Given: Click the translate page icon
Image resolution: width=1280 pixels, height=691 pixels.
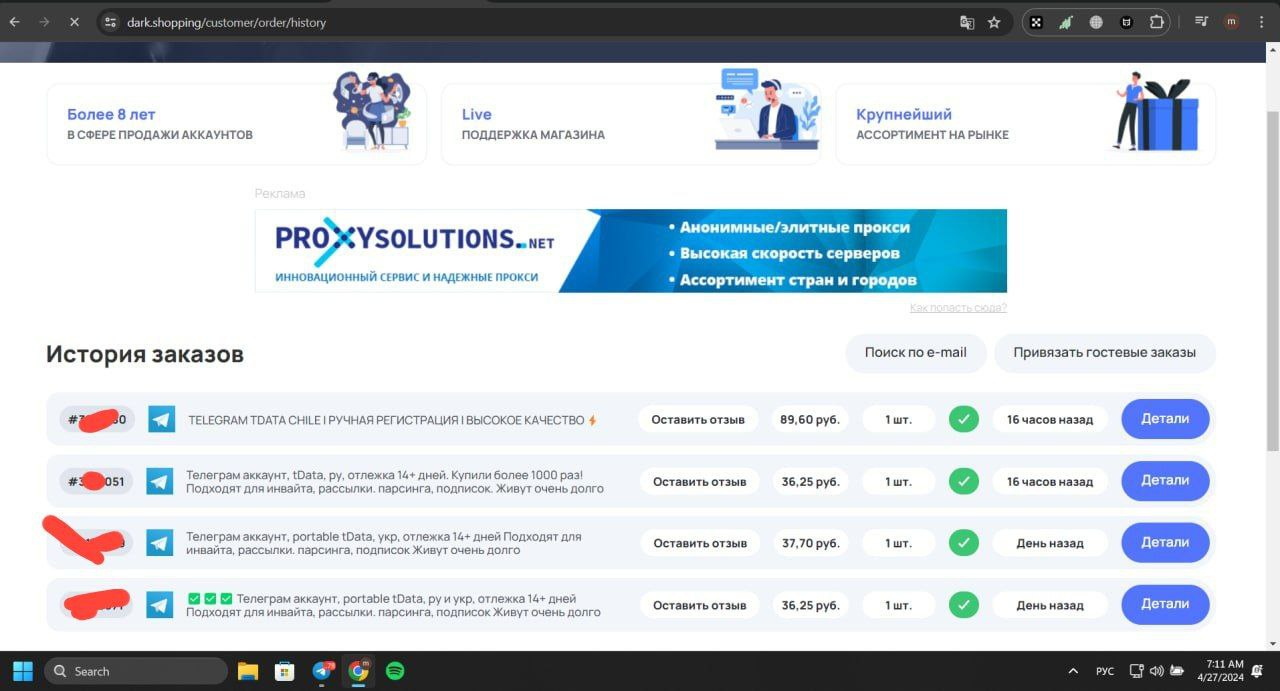Looking at the screenshot, I should (x=967, y=22).
